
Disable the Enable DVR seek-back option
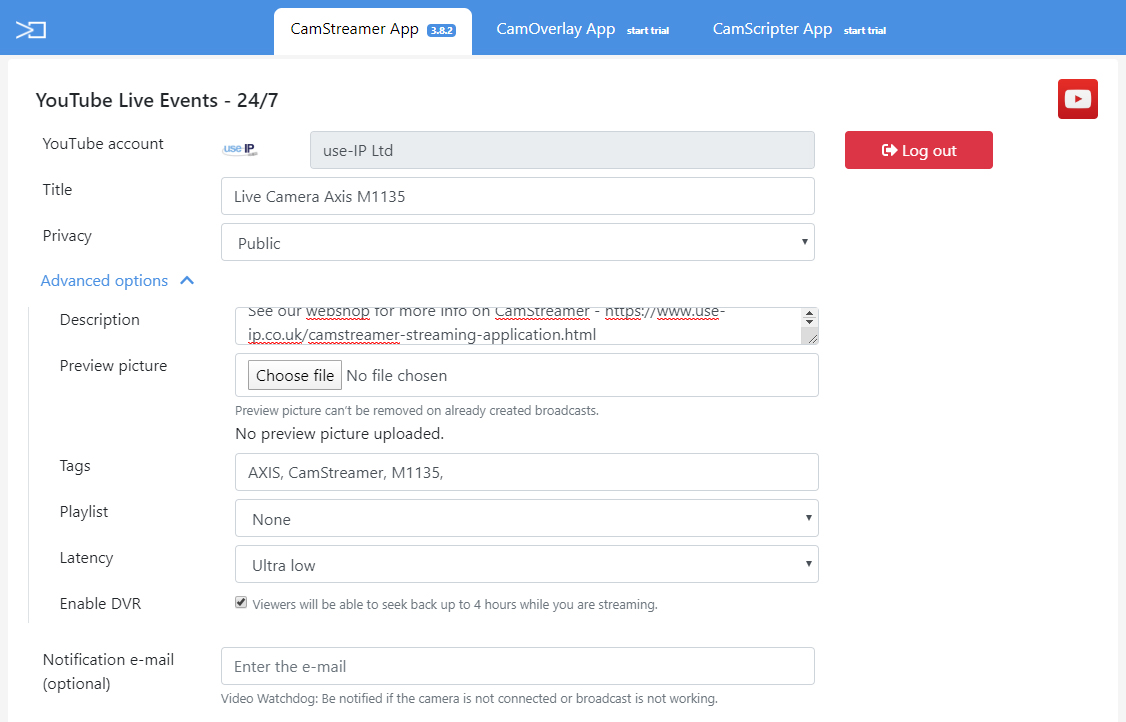click(241, 601)
